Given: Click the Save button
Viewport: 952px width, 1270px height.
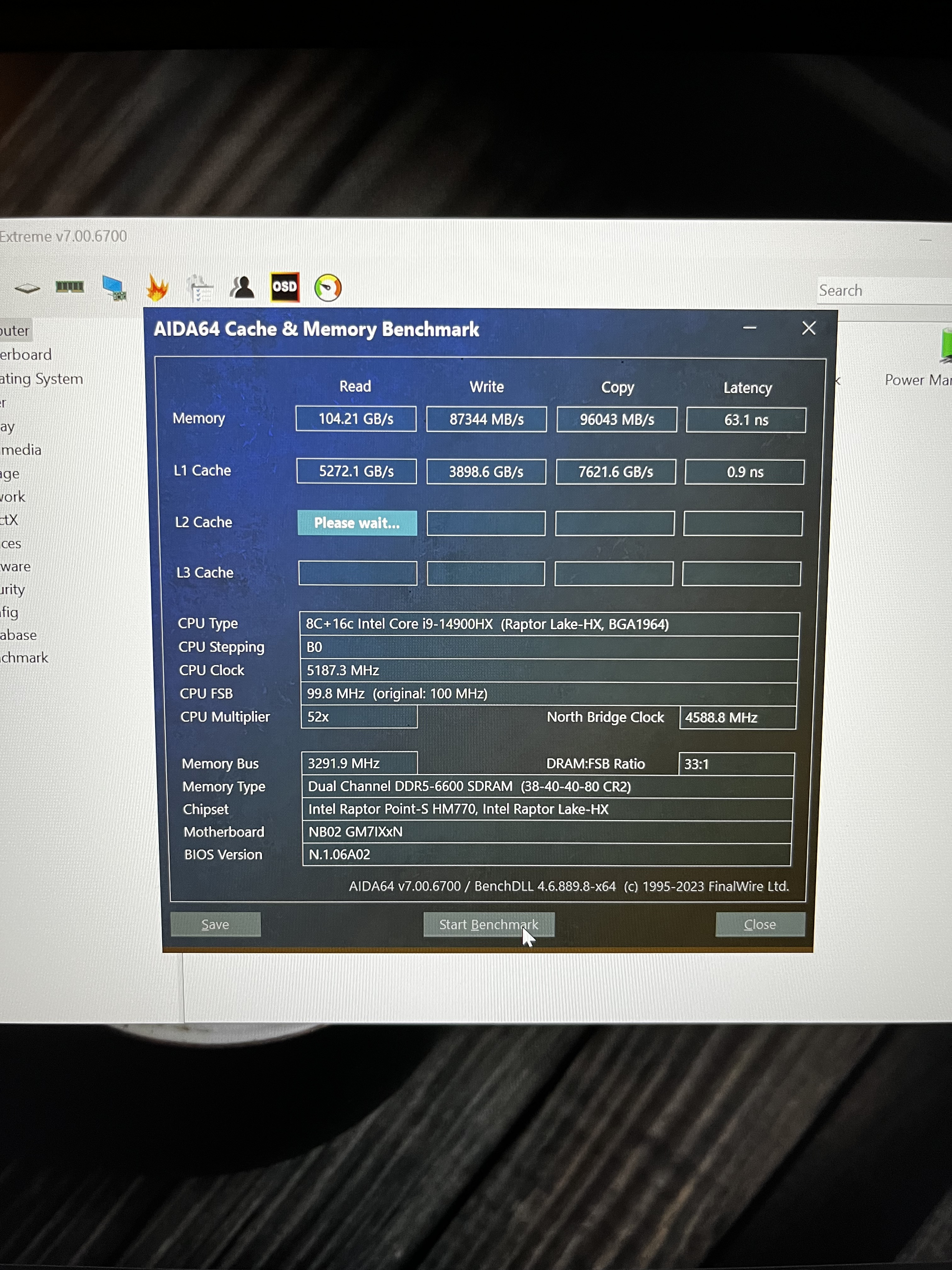Looking at the screenshot, I should tap(215, 924).
